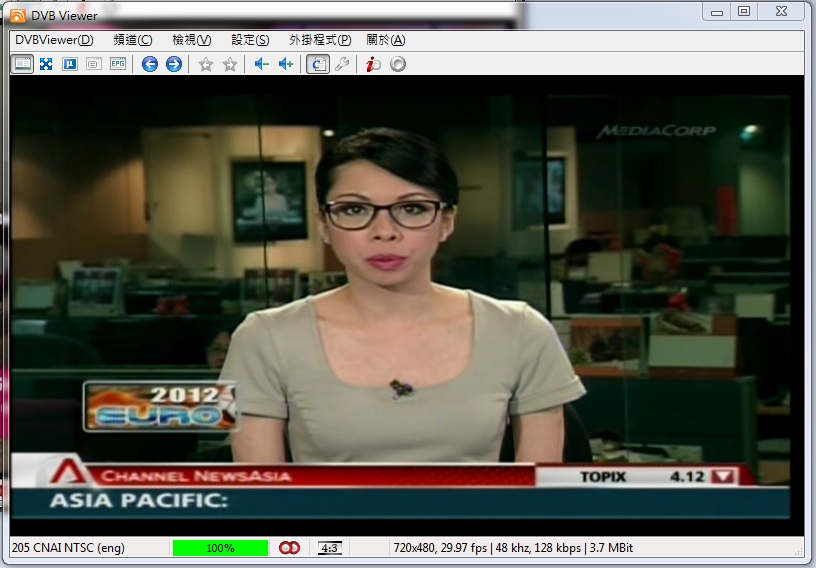This screenshot has height=568, width=816.
Task: Click the status text 205 CNAI NTSC (eng)
Action: pos(68,548)
